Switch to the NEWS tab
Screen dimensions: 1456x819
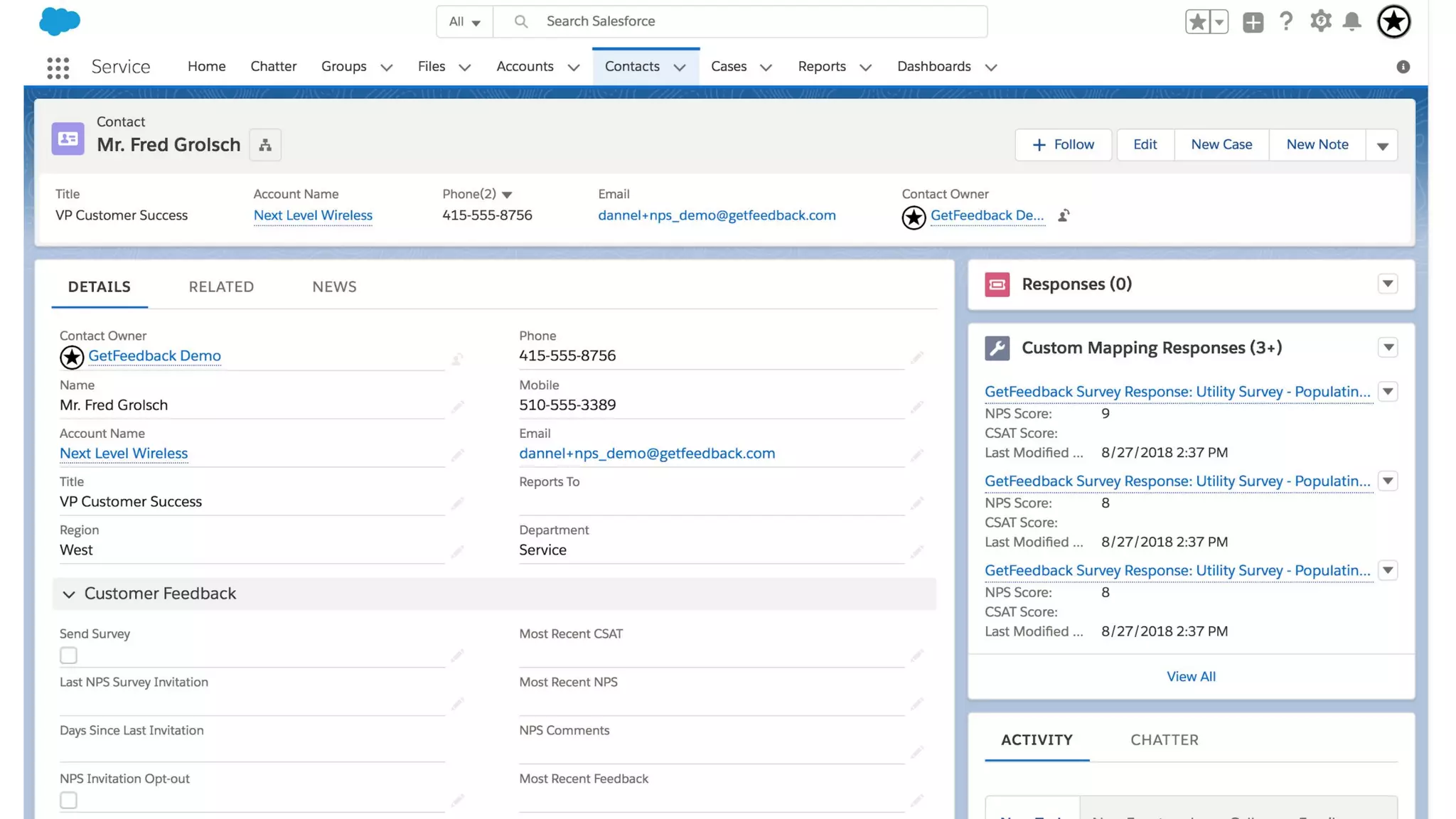(334, 287)
